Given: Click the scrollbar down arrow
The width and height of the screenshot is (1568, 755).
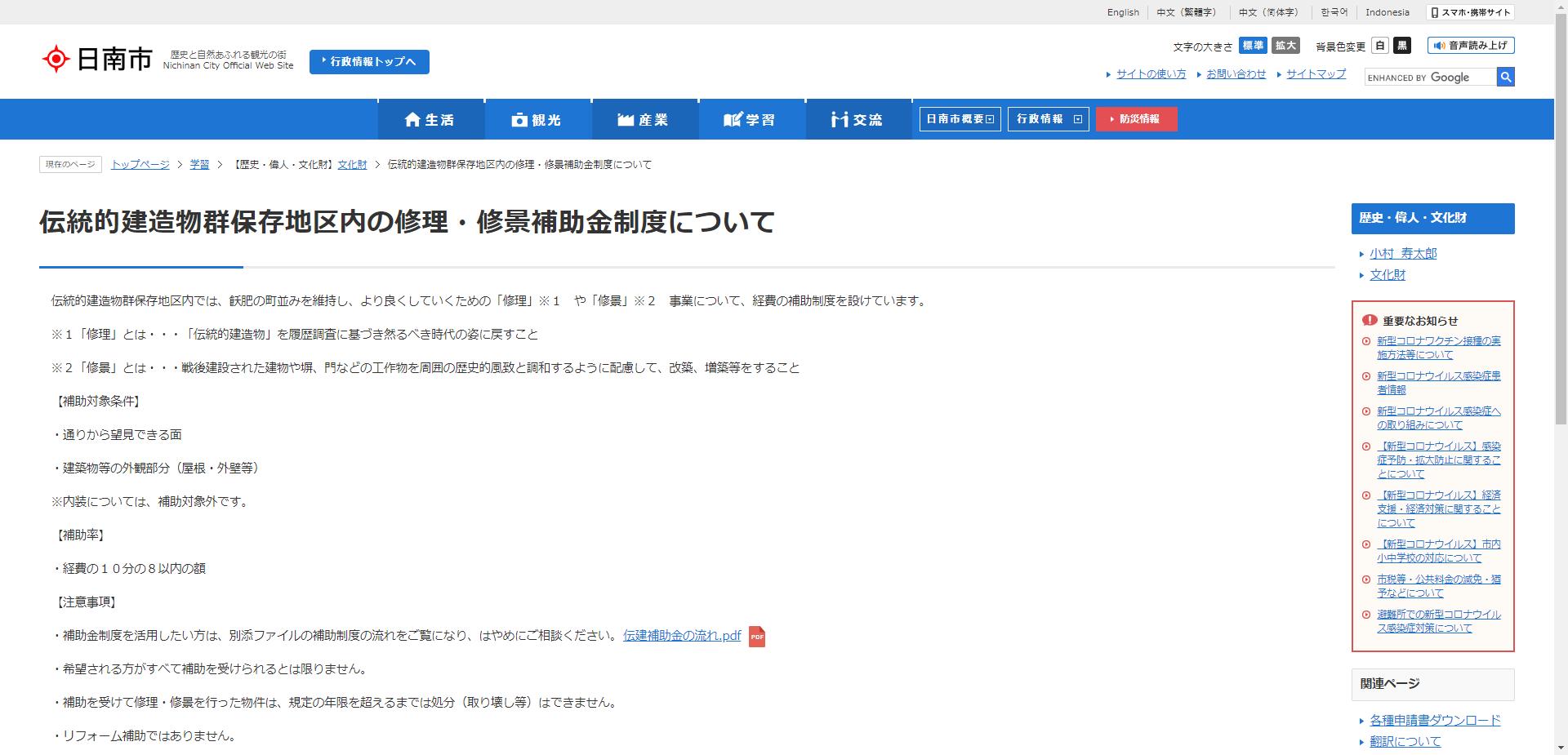Looking at the screenshot, I should (1561, 748).
